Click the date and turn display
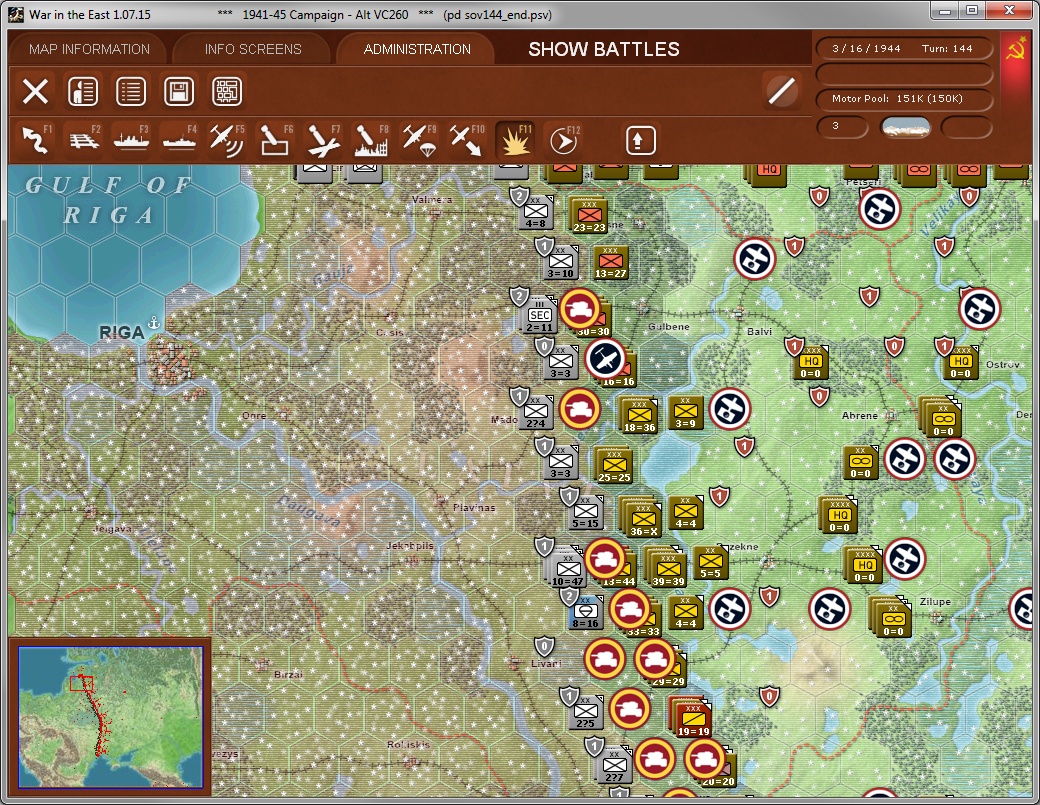 [903, 48]
